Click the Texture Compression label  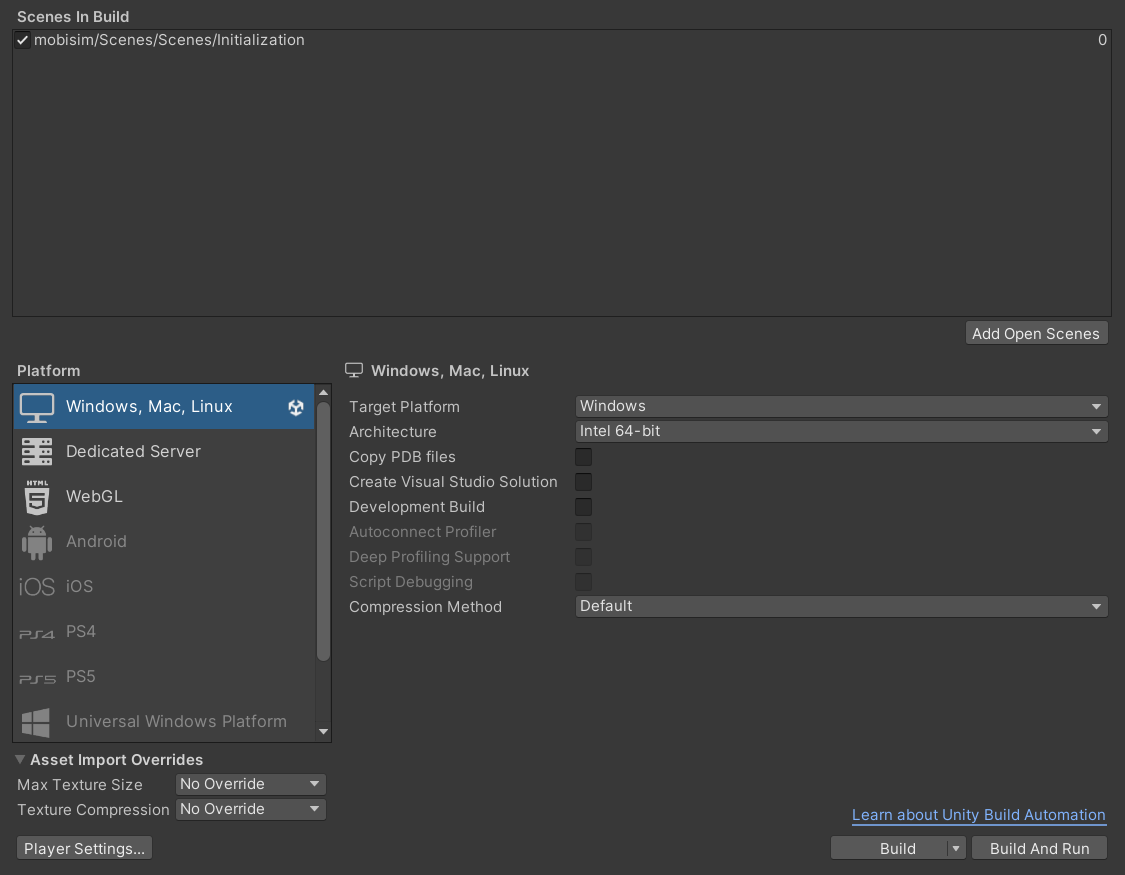pyautogui.click(x=93, y=810)
